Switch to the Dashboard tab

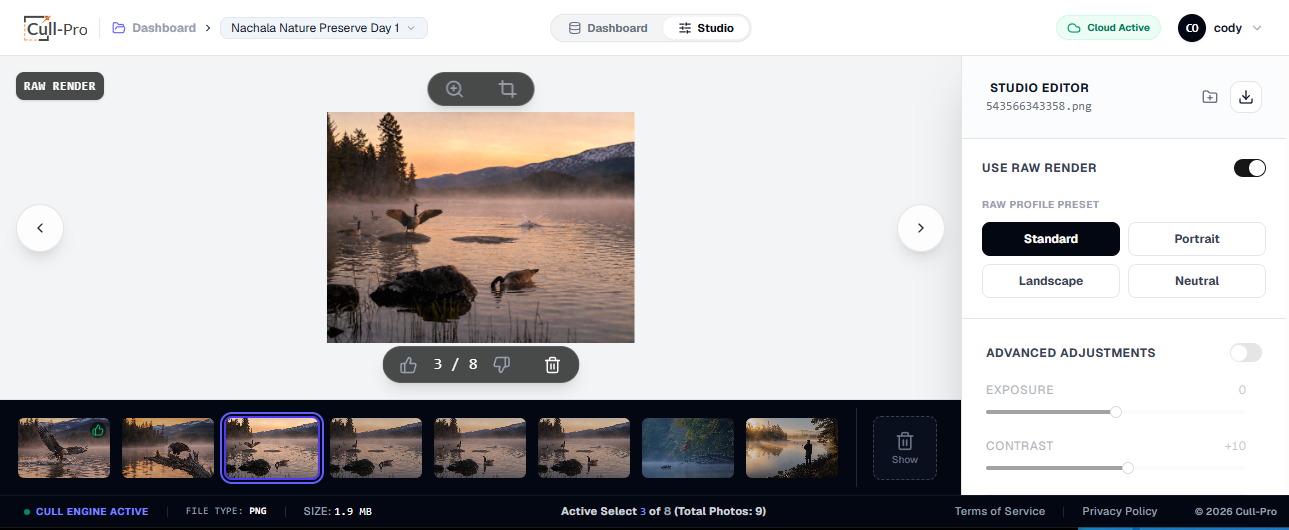(x=607, y=28)
